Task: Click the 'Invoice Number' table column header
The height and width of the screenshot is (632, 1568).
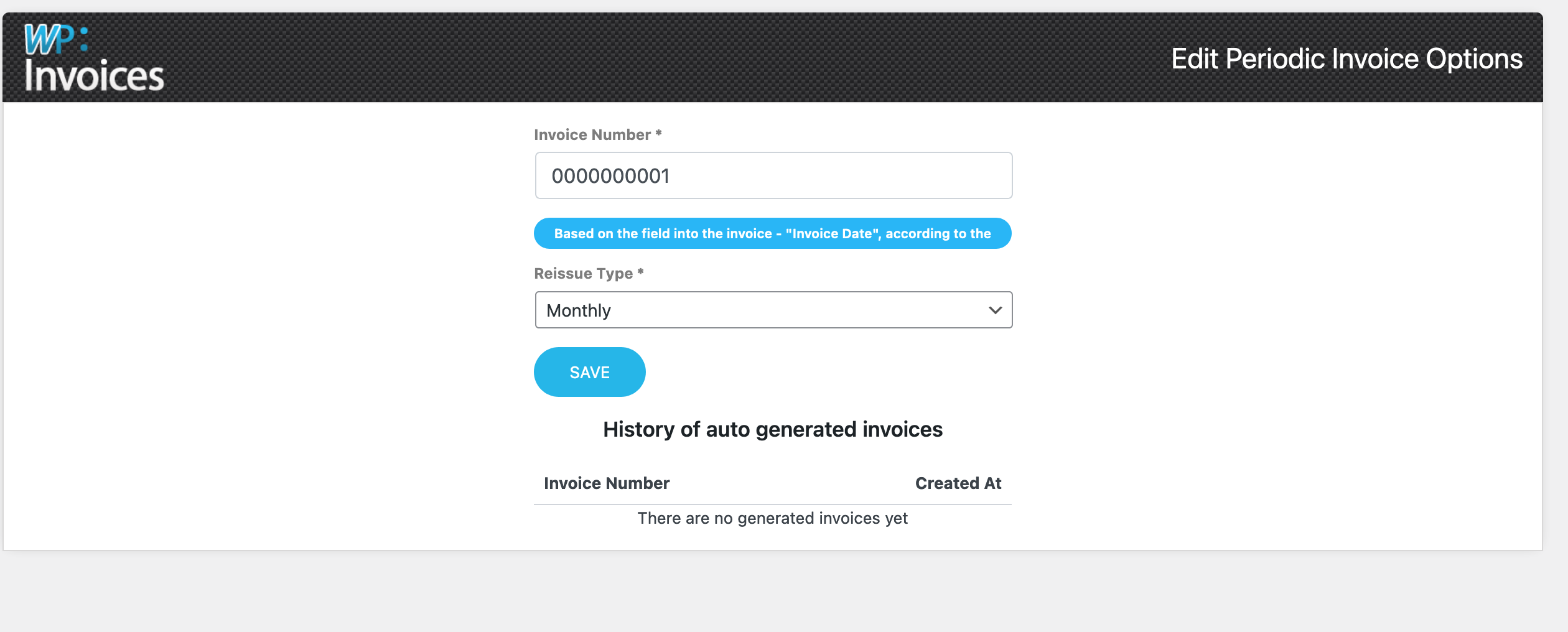Action: pyautogui.click(x=606, y=483)
